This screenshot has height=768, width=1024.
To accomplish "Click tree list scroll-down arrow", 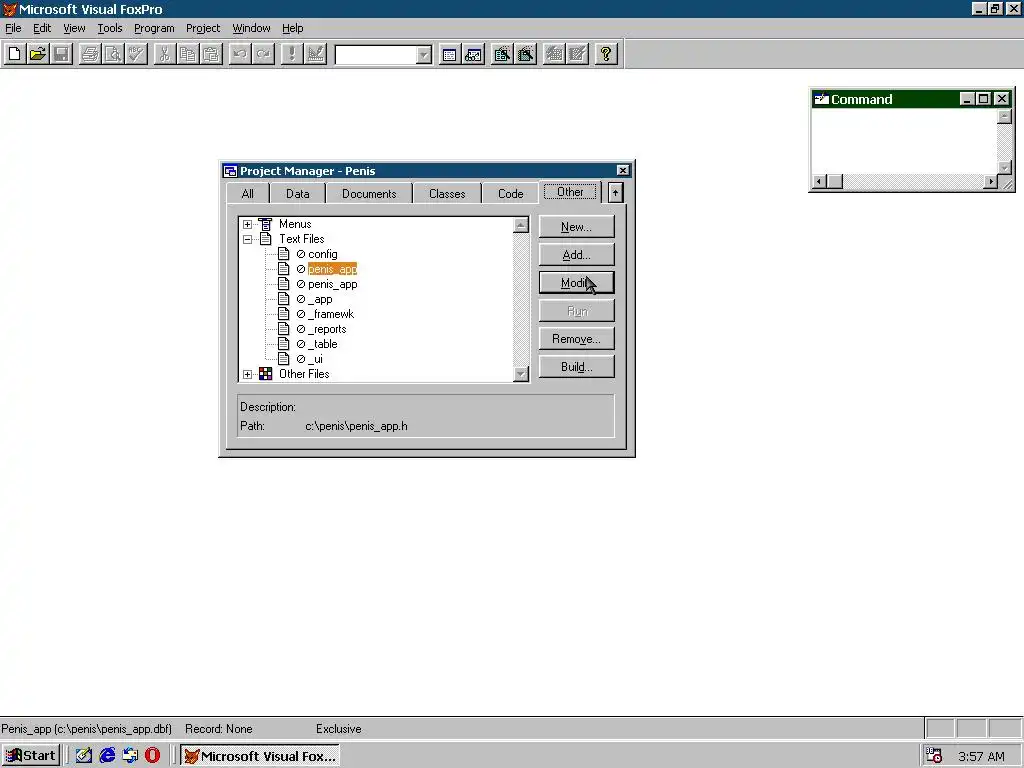I will (520, 374).
